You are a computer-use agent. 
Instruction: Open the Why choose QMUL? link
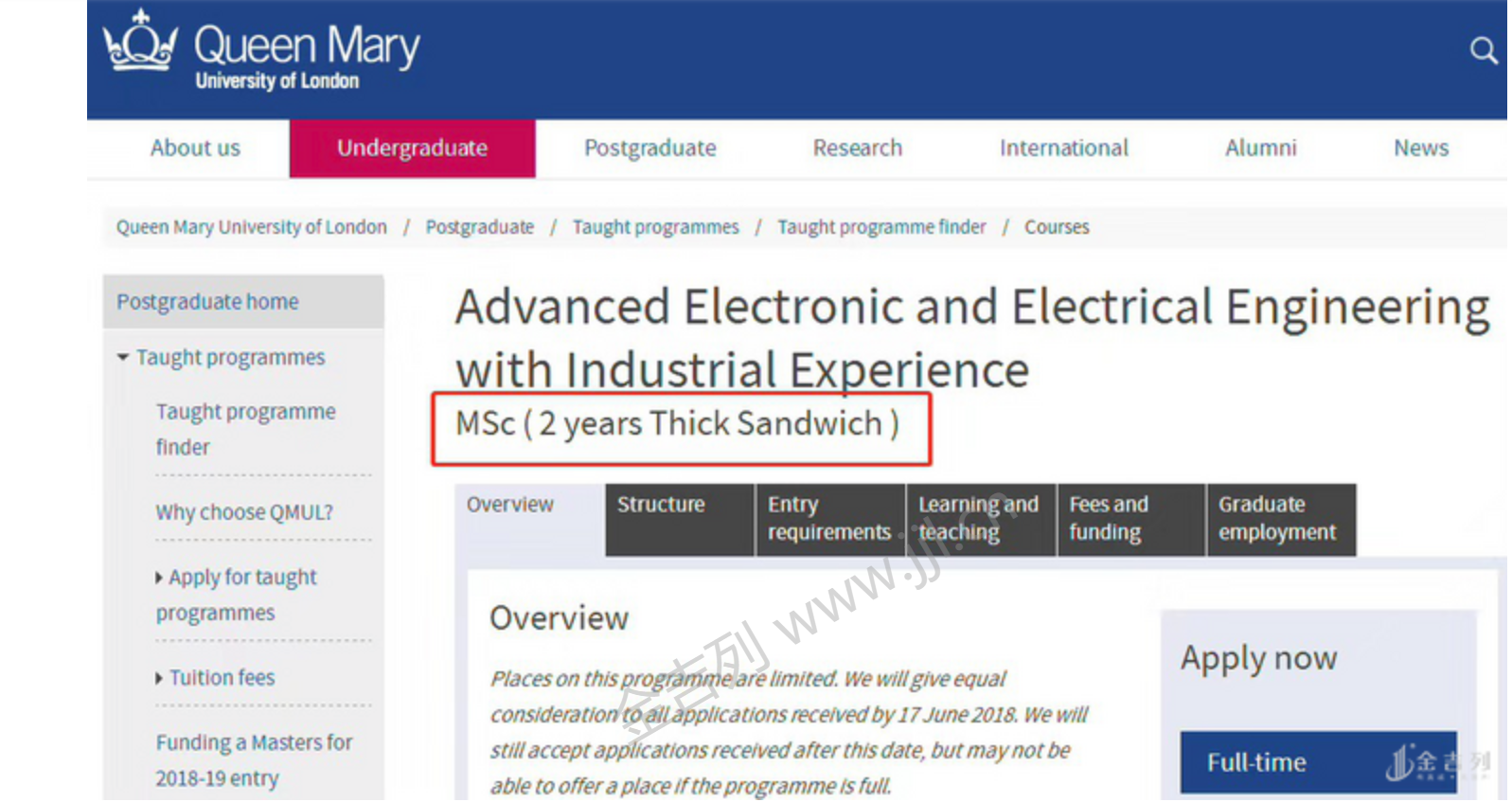[x=244, y=512]
